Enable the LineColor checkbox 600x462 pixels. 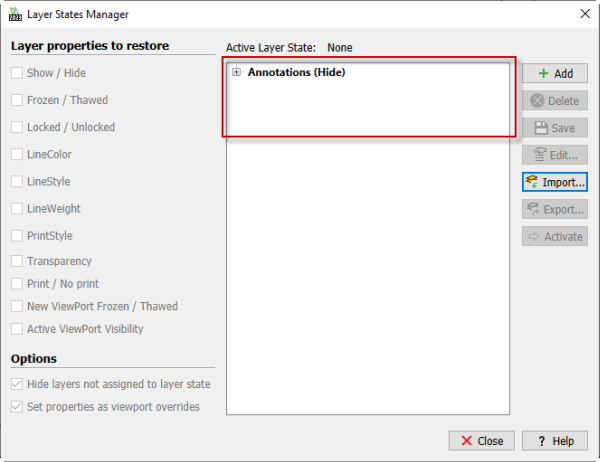(x=17, y=154)
